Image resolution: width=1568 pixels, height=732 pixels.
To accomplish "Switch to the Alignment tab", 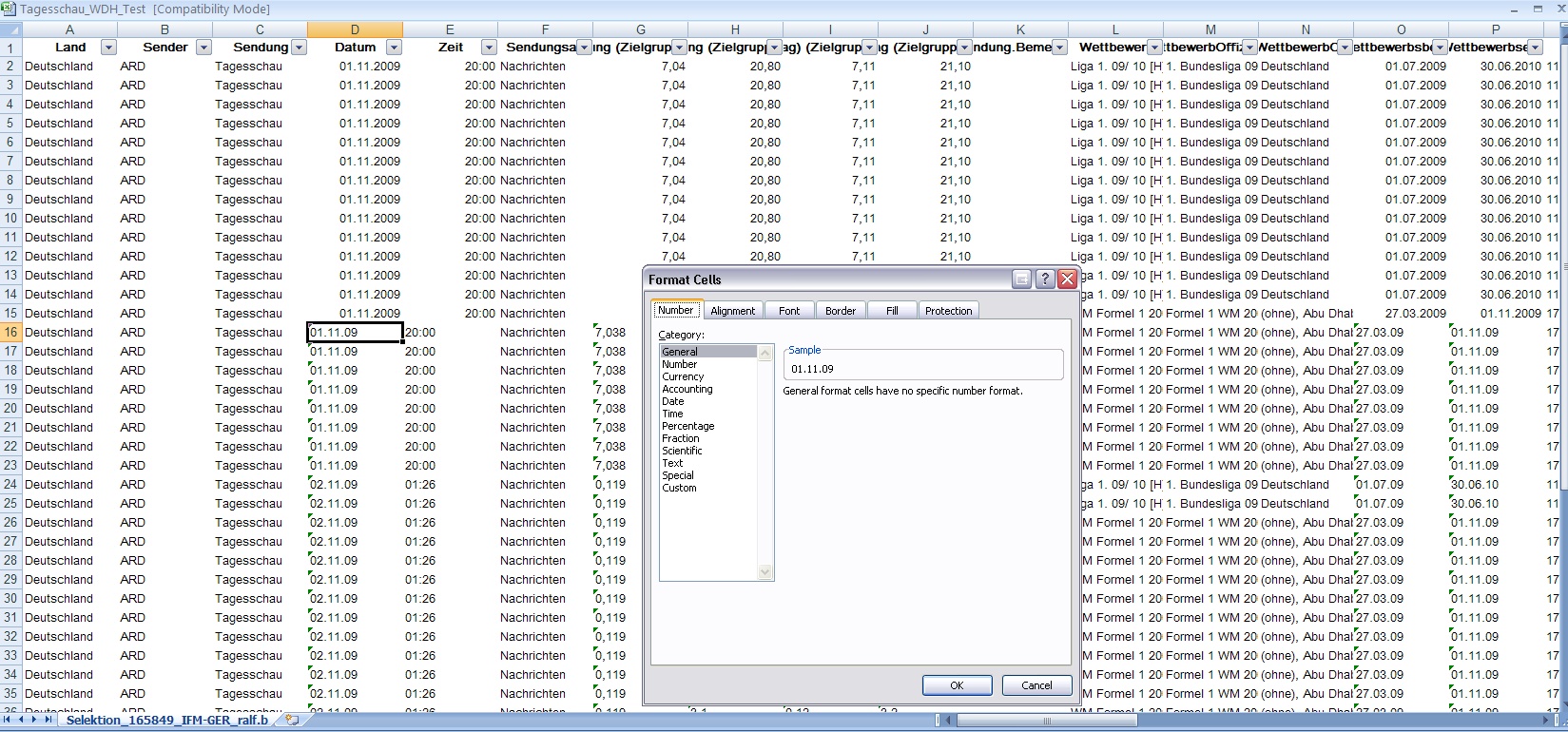I will (x=732, y=311).
